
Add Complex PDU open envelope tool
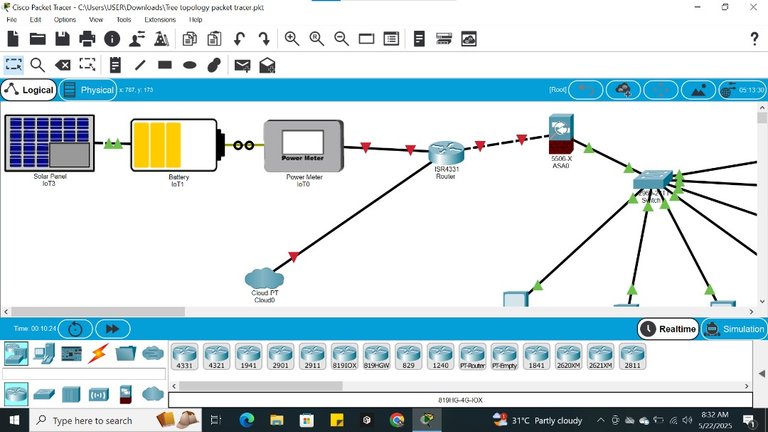(267, 65)
